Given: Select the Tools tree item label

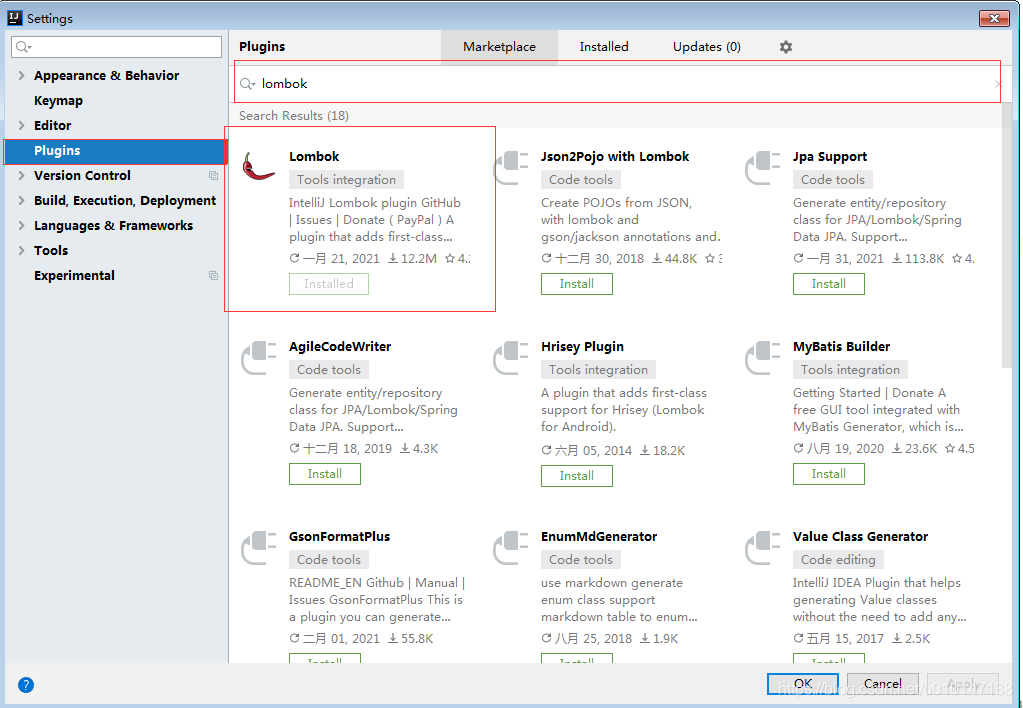Looking at the screenshot, I should [x=51, y=251].
